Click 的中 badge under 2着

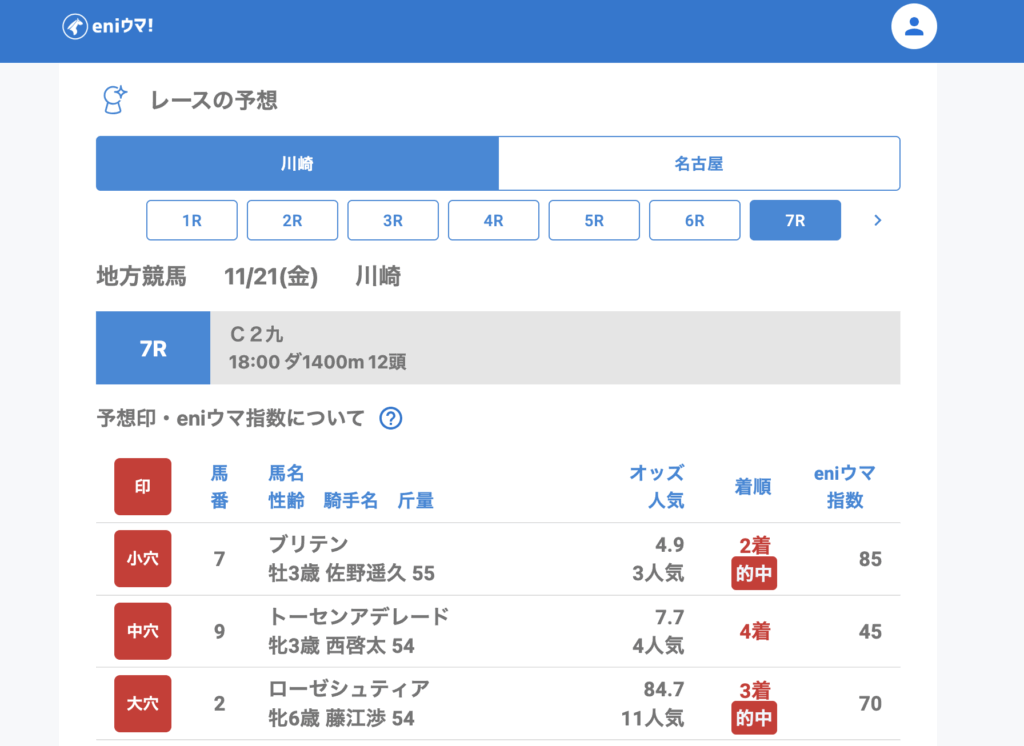(754, 574)
